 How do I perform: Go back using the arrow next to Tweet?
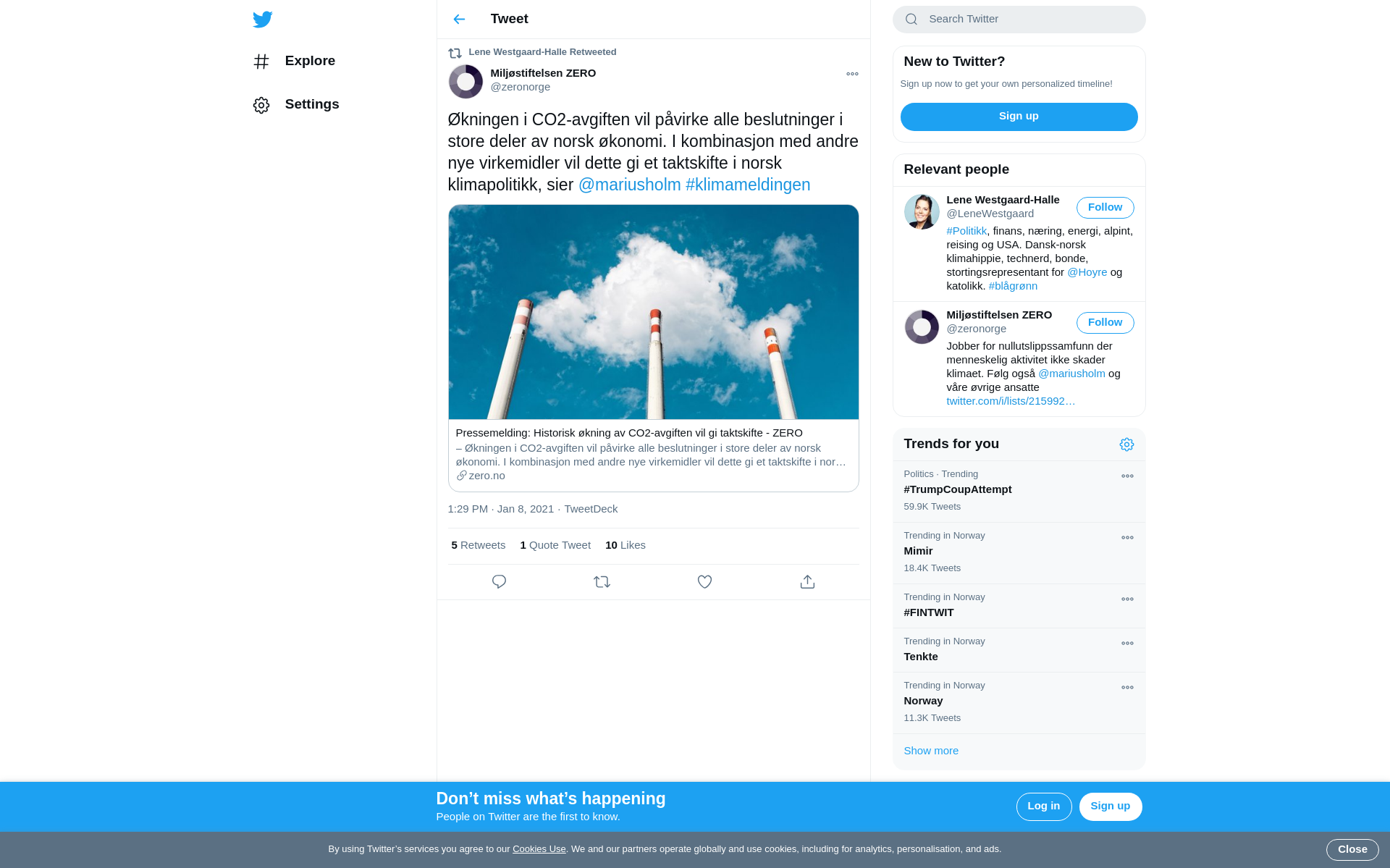[459, 19]
